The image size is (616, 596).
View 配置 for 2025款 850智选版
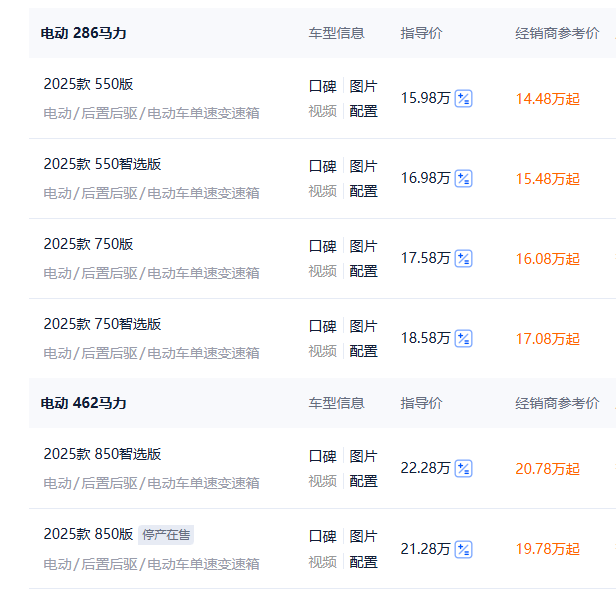363,481
